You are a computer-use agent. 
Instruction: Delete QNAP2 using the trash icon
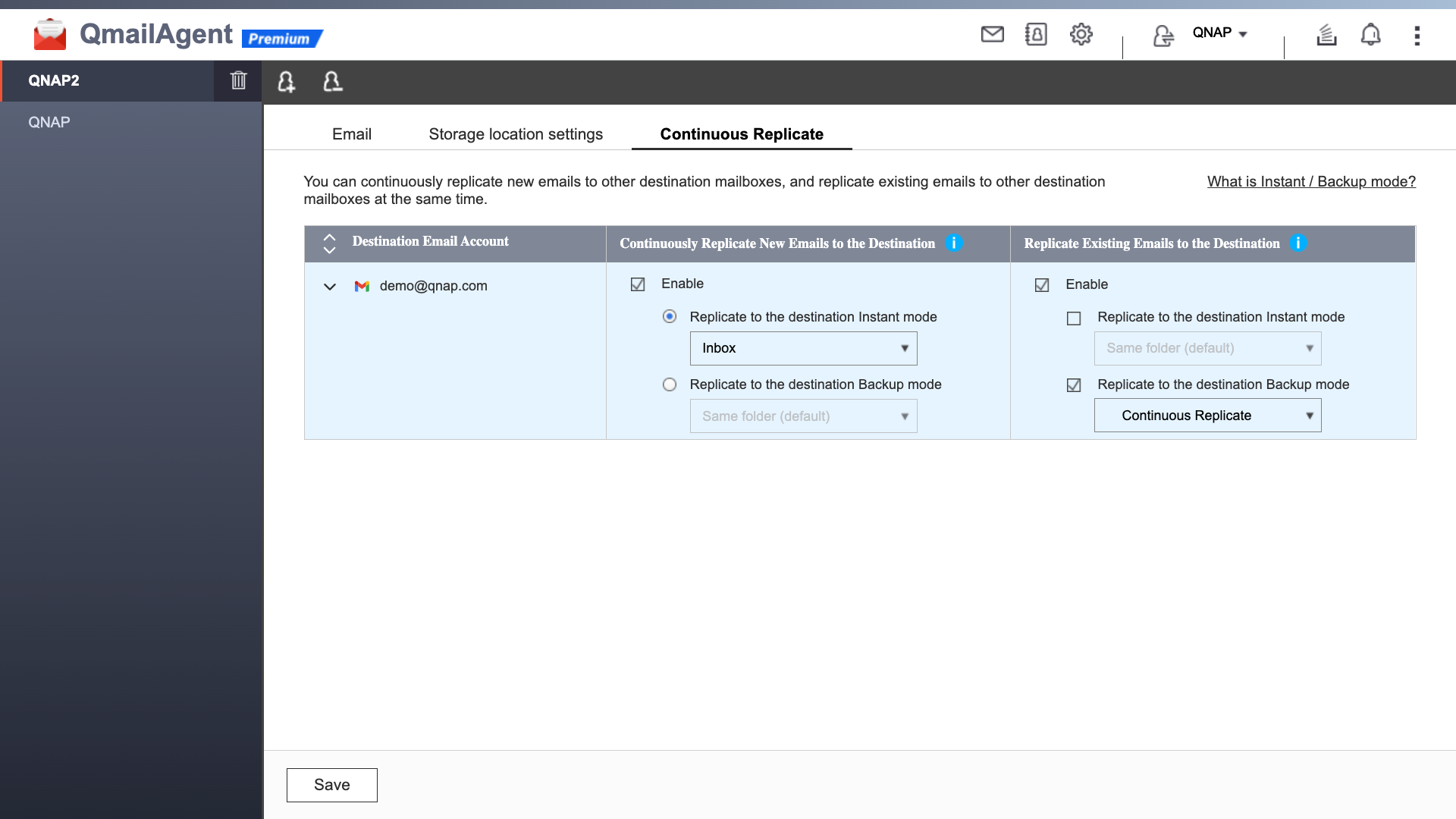coord(238,80)
